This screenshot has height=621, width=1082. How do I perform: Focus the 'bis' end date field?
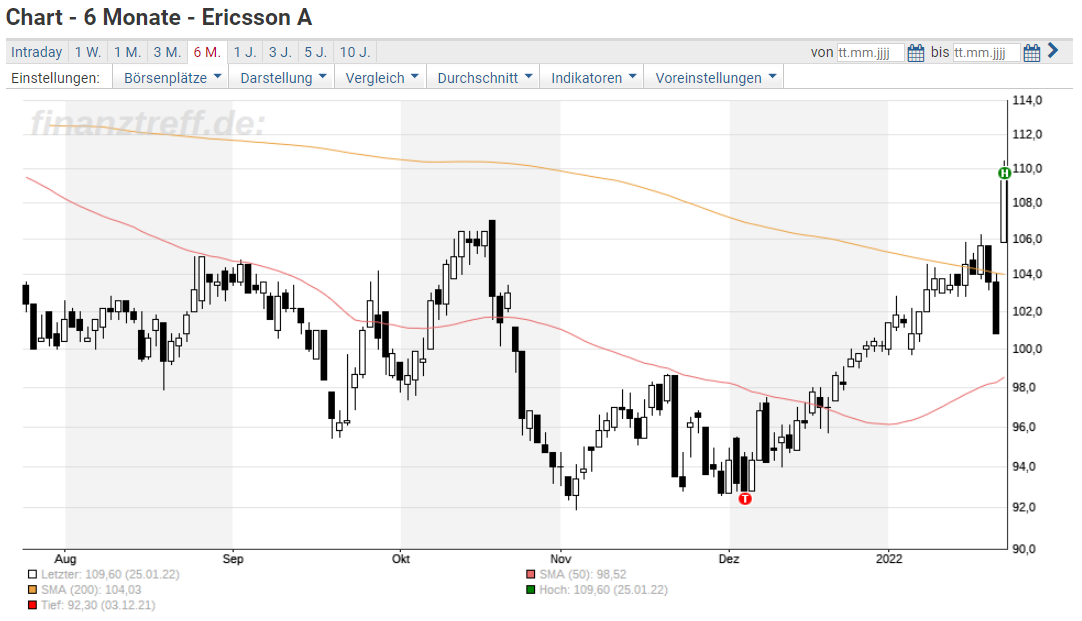tap(986, 52)
